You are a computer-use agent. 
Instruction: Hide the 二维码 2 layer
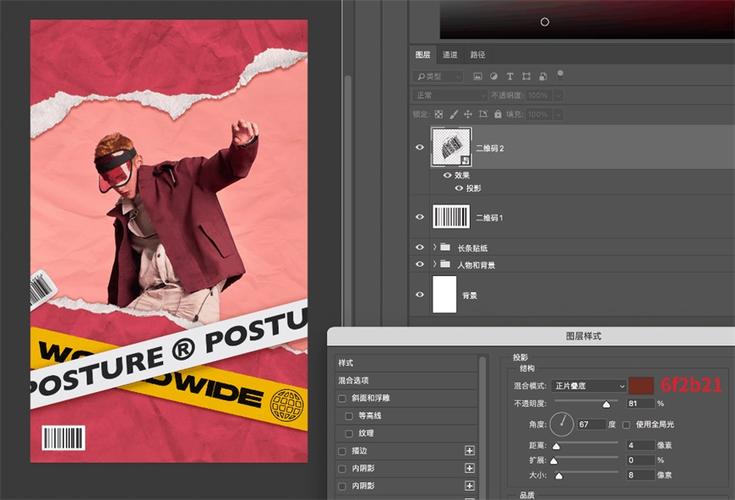[420, 147]
